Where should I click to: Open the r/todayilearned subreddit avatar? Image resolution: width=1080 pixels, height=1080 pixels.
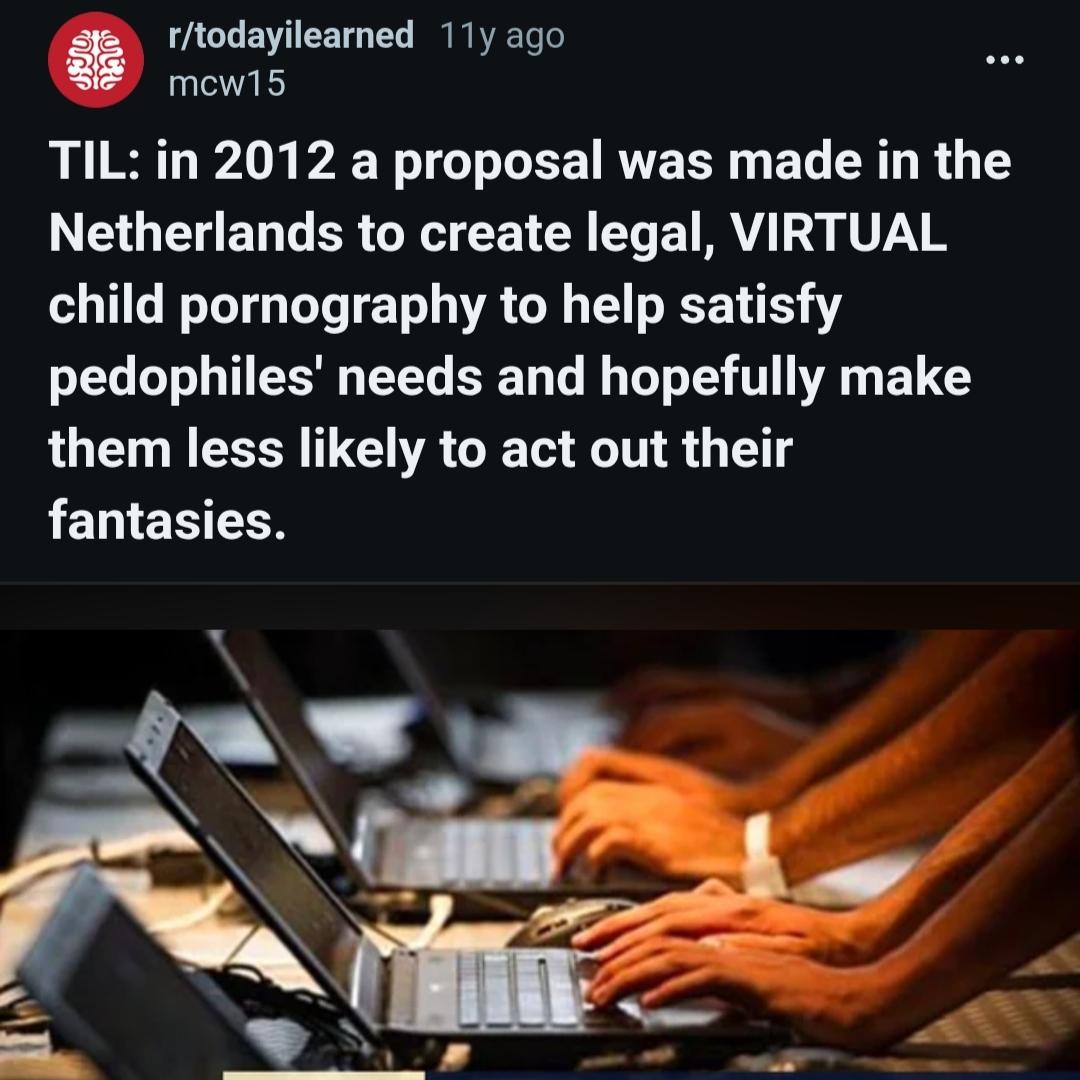coord(96,60)
